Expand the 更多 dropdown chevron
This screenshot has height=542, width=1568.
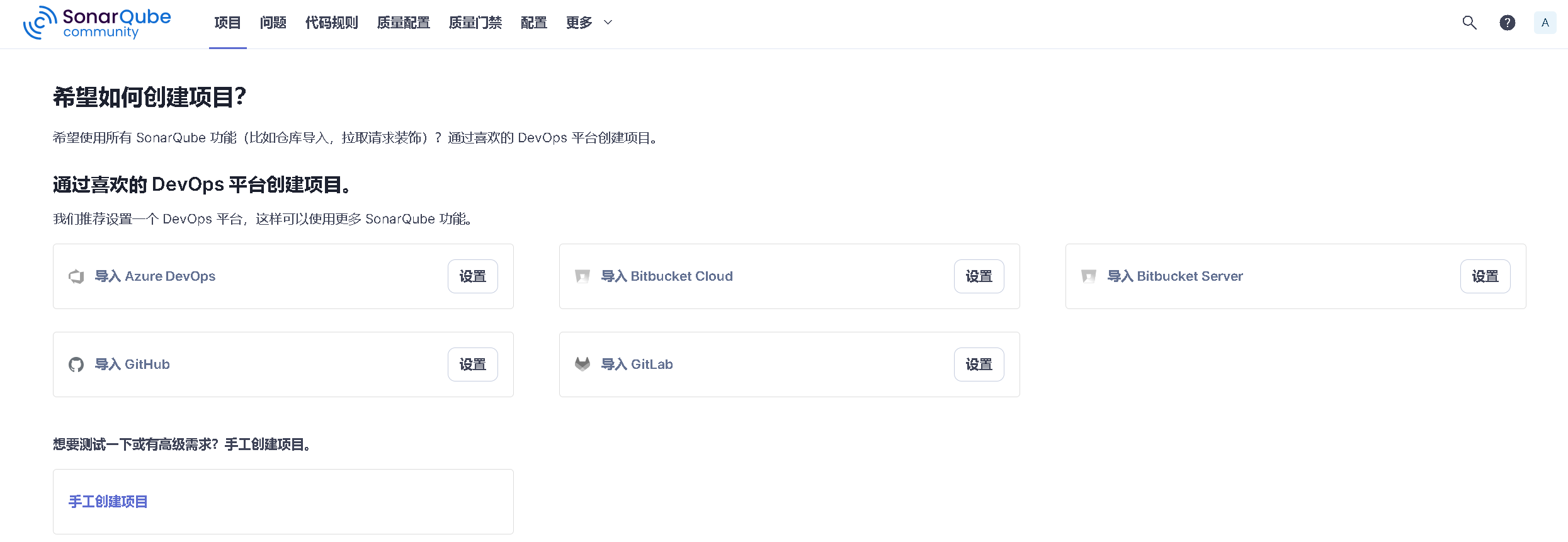coord(608,23)
